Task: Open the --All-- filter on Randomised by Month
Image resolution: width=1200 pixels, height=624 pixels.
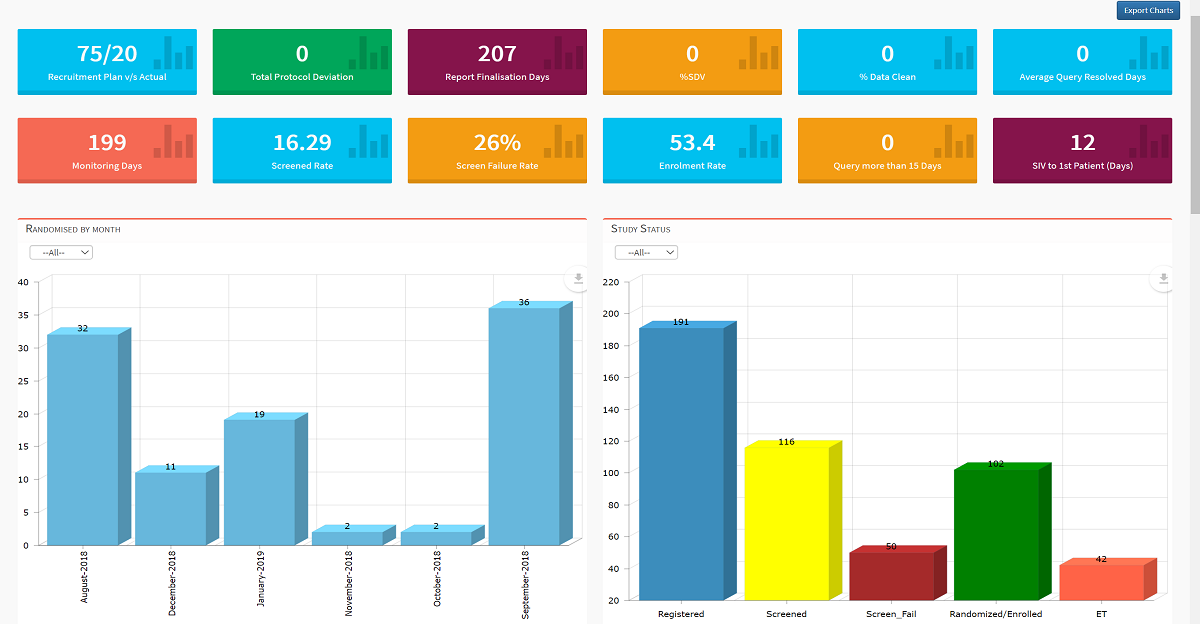Action: click(60, 252)
